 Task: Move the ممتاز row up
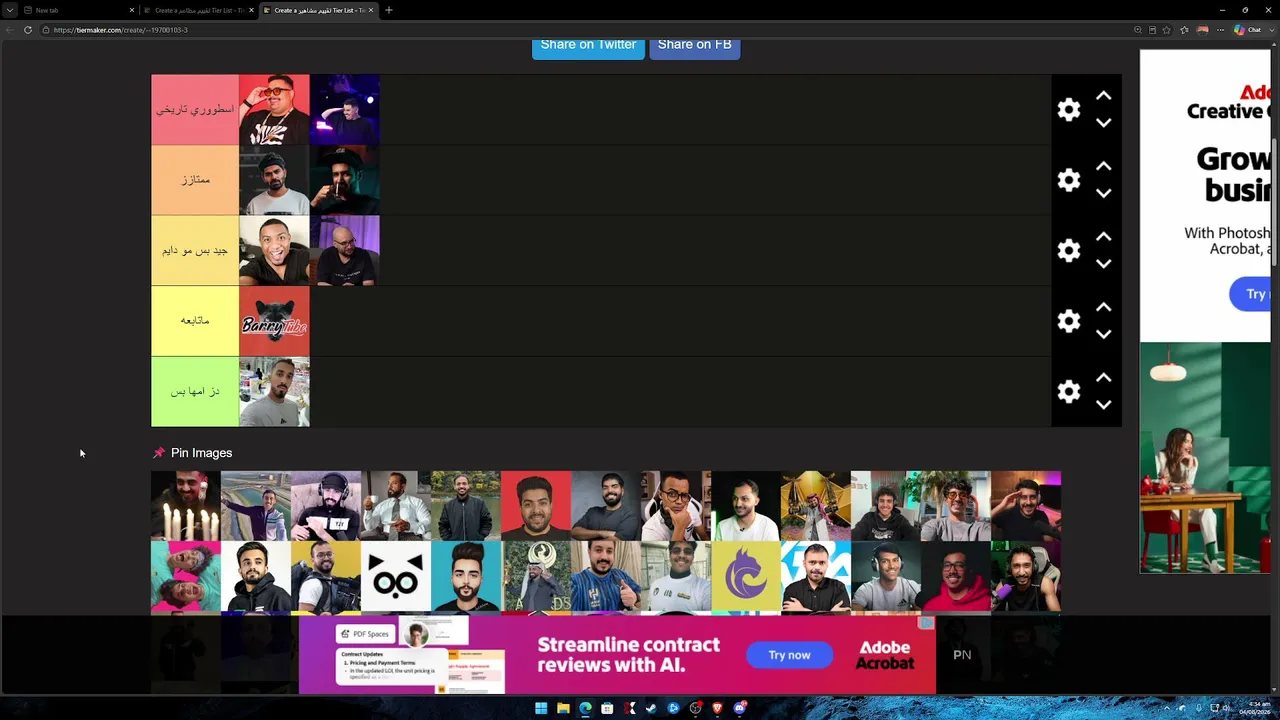click(x=1103, y=166)
